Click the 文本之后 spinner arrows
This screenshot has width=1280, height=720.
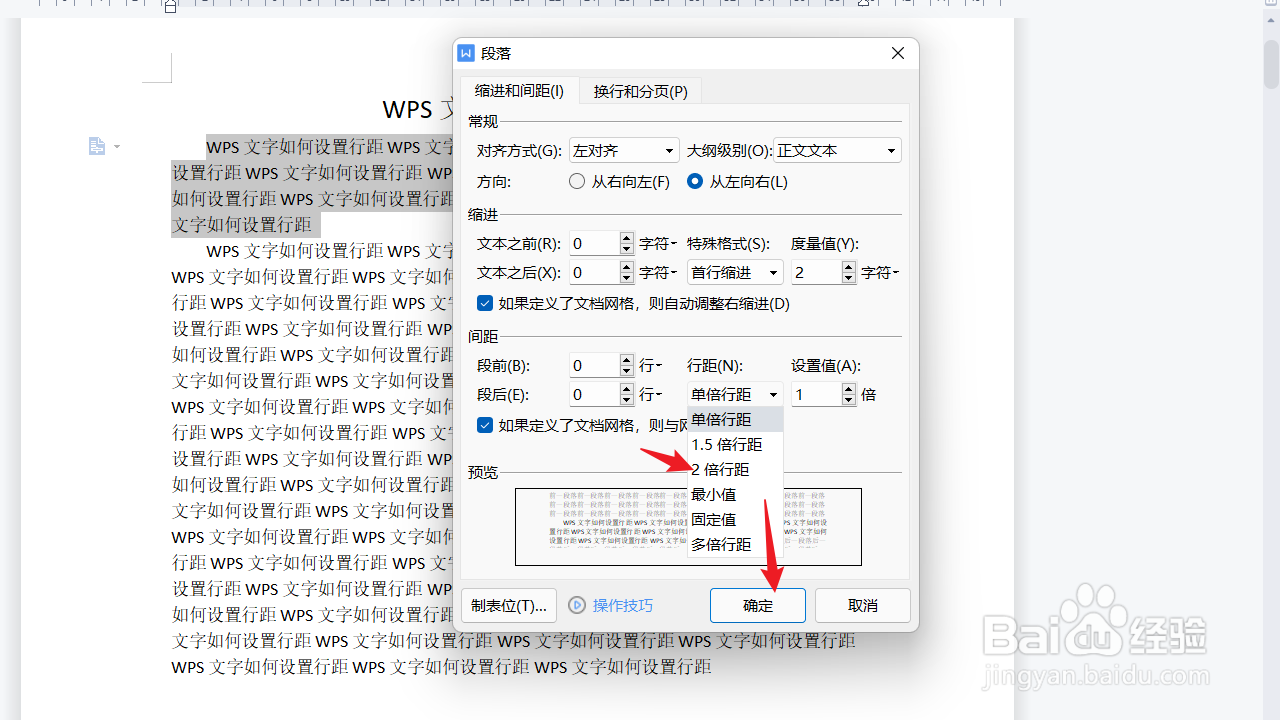627,272
